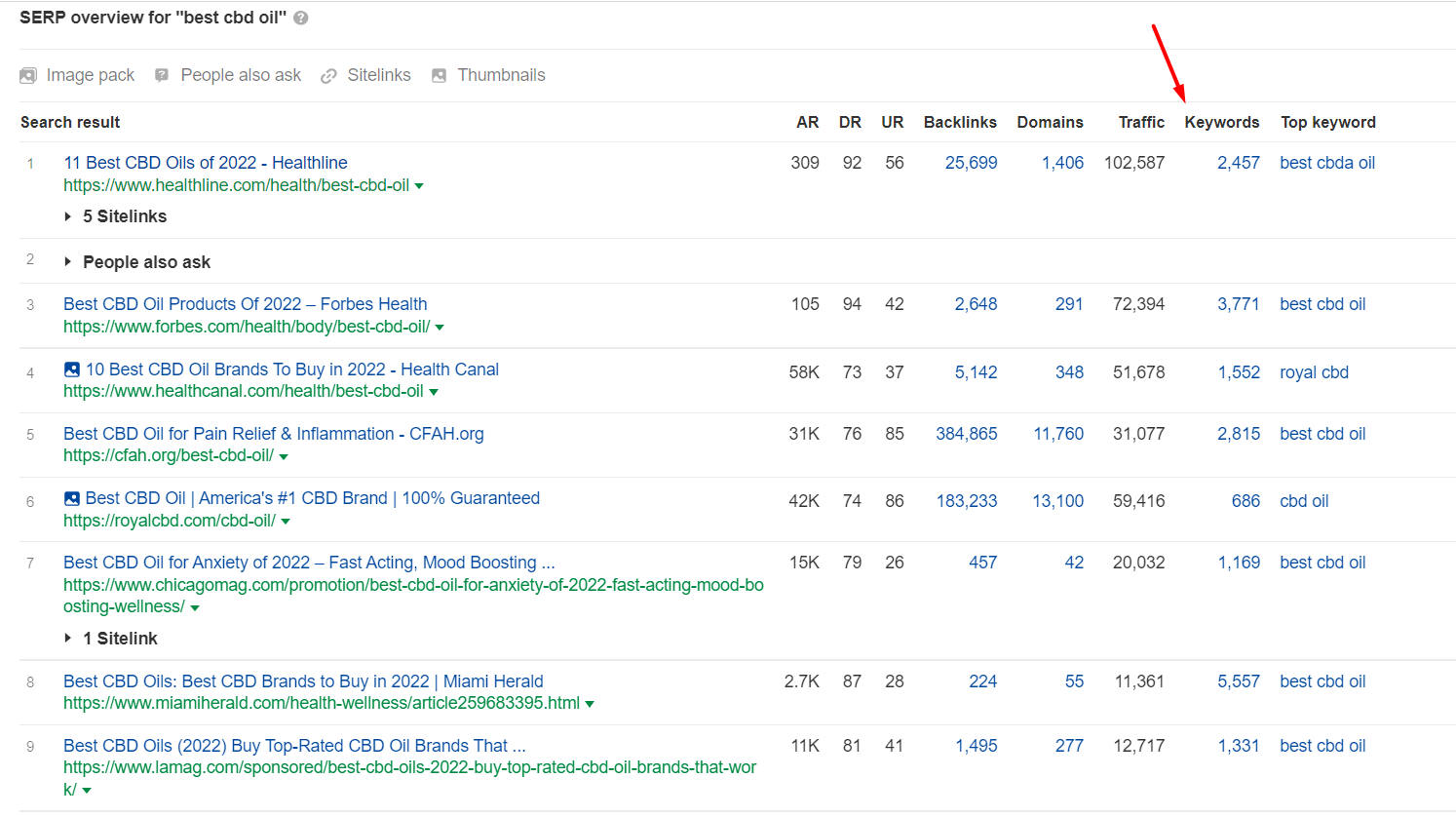Click the Top keyword column header
1456x817 pixels.
1328,122
